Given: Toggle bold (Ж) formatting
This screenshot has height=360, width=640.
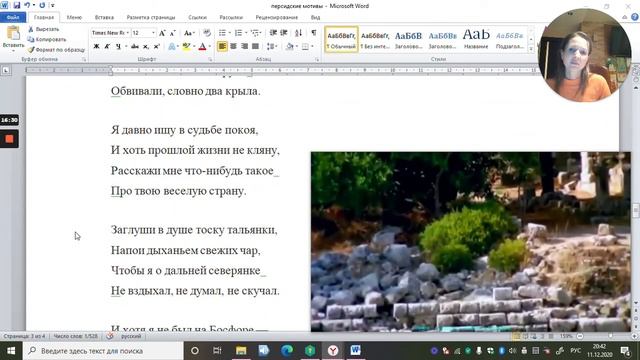Looking at the screenshot, I should [96, 47].
